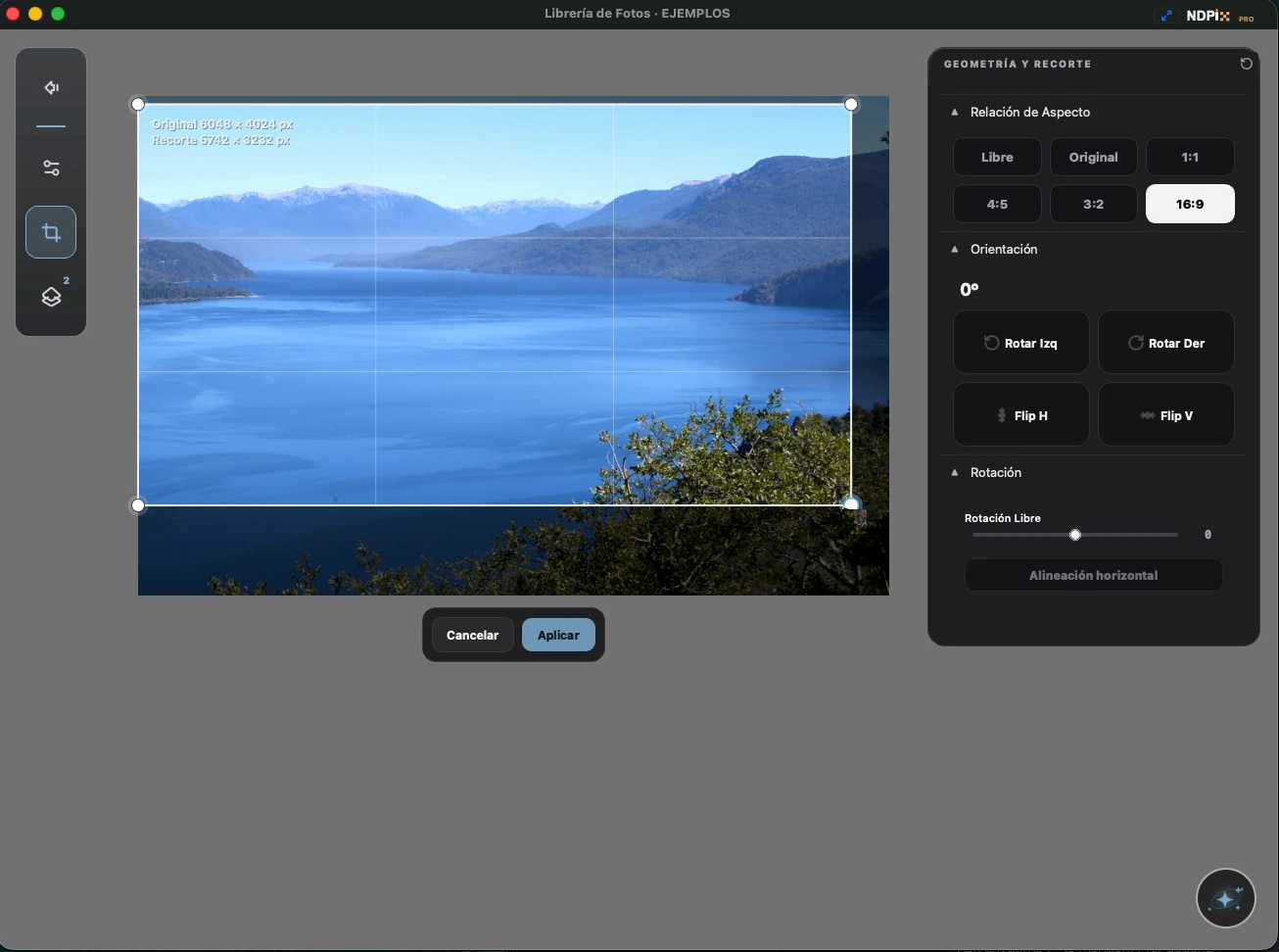This screenshot has width=1279, height=952.
Task: Open the AI sparkle assistant button
Action: coord(1226,897)
